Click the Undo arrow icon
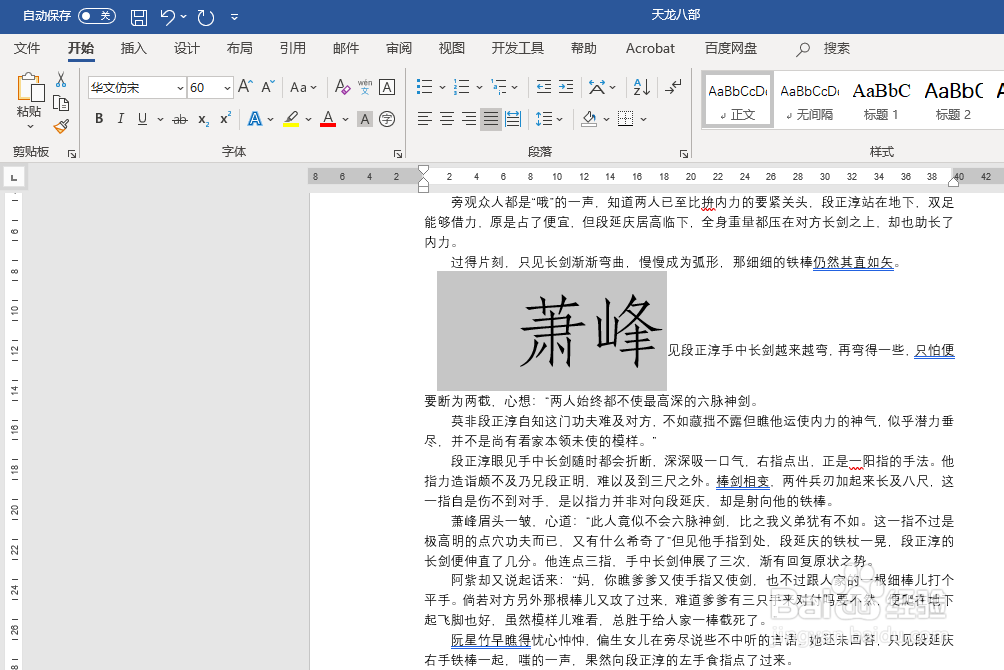The image size is (1004, 670). (x=168, y=17)
